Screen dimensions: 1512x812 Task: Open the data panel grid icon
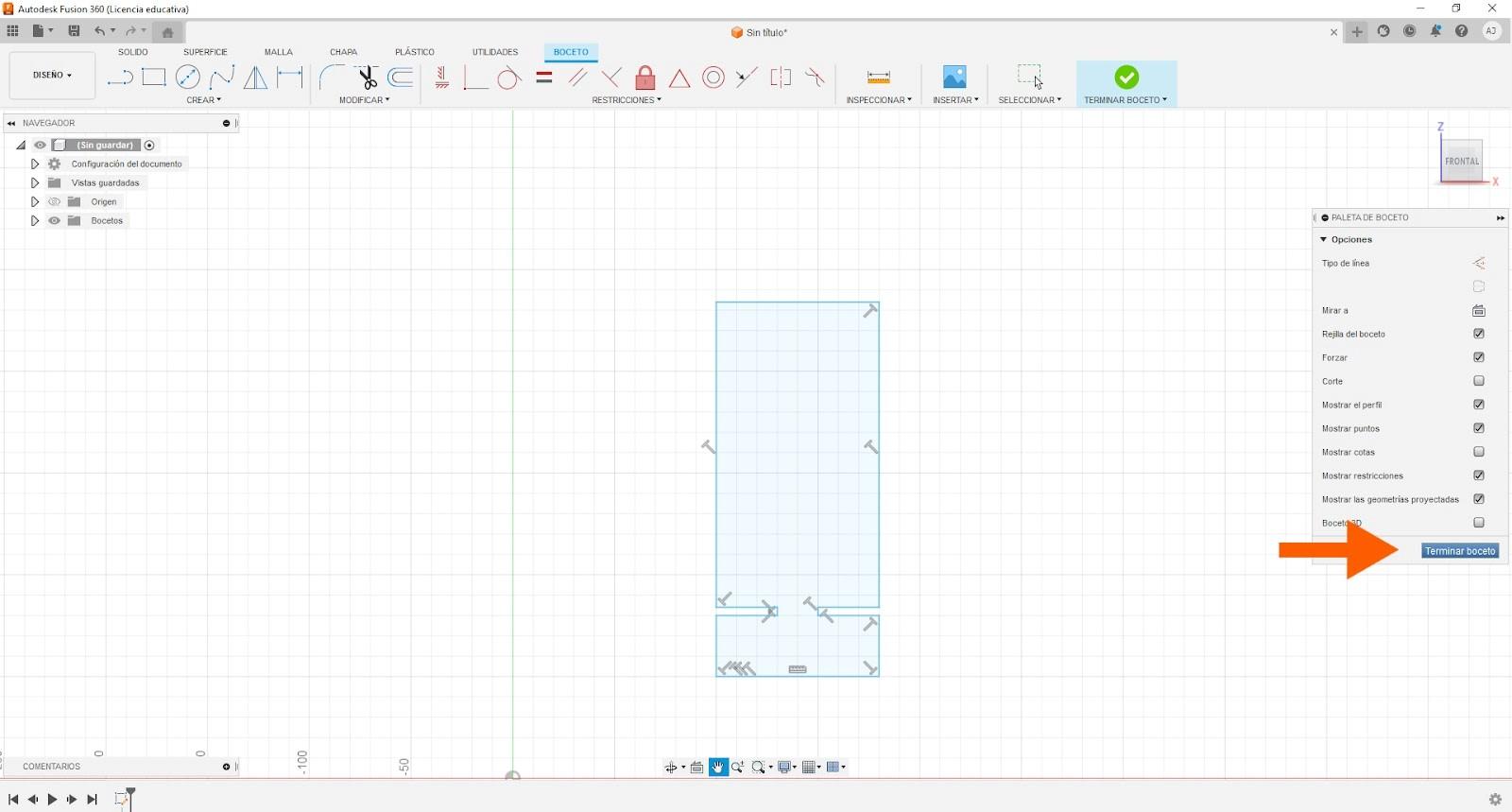coord(12,31)
